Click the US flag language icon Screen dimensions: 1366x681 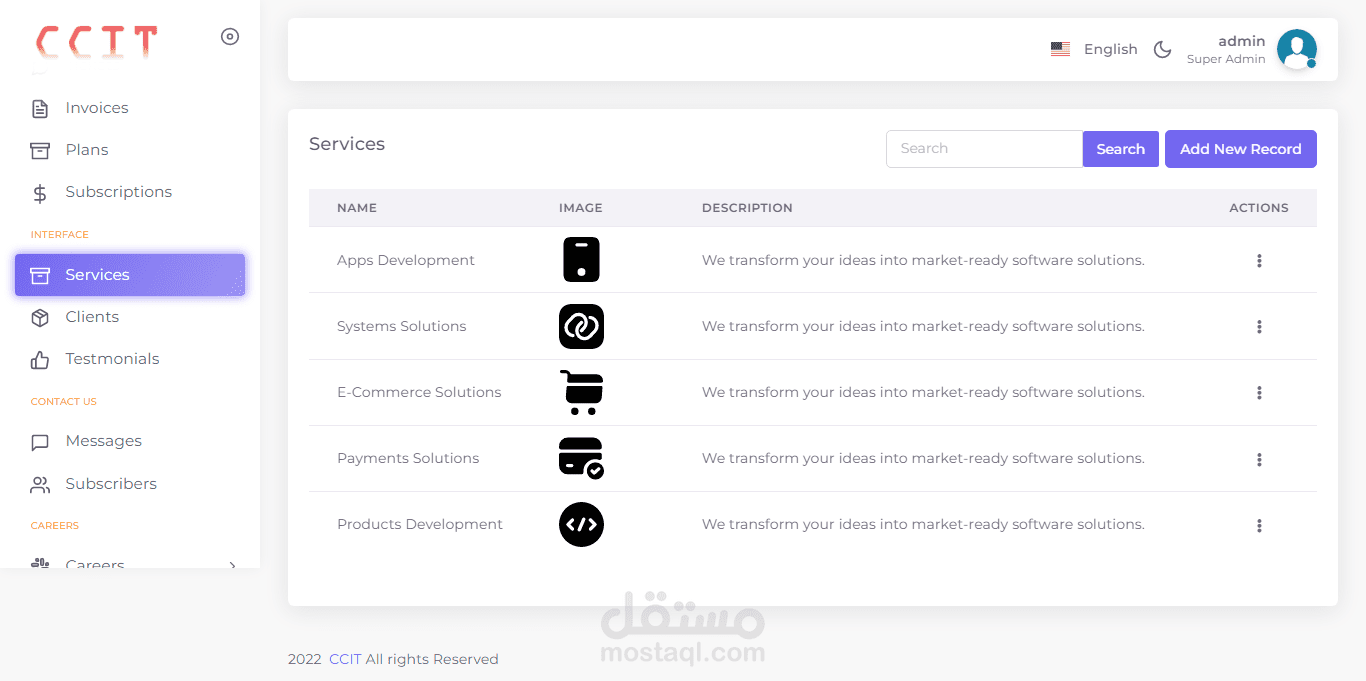point(1061,49)
